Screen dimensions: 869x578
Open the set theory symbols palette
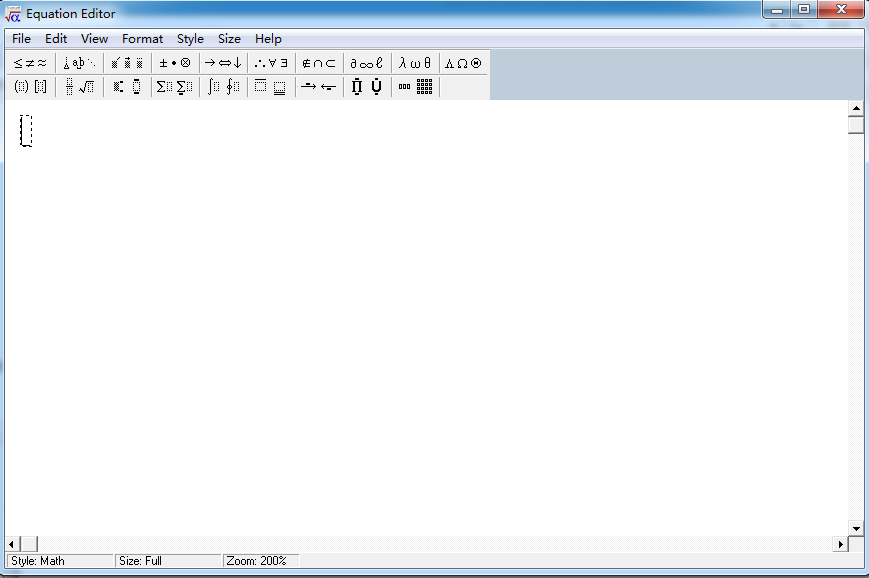tap(318, 62)
